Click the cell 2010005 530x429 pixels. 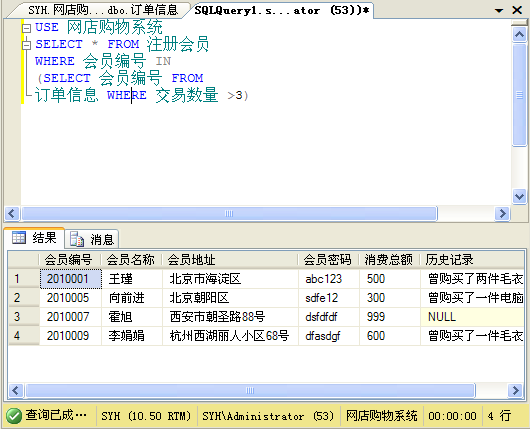(71, 298)
